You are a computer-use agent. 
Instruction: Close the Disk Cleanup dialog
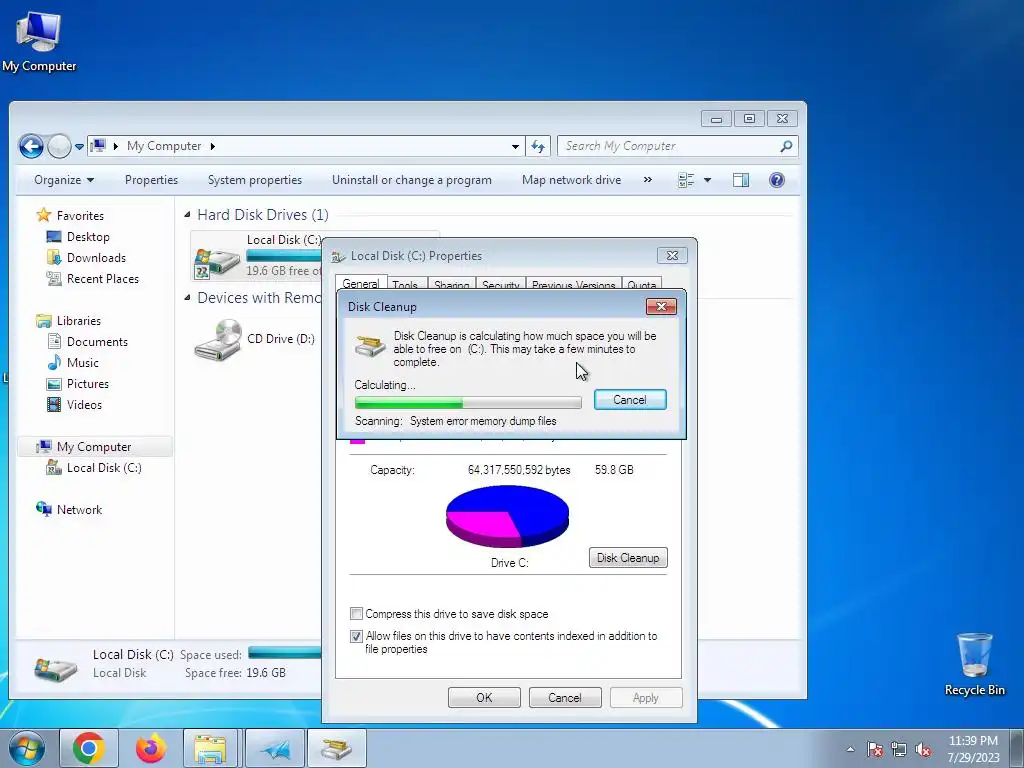(x=661, y=306)
